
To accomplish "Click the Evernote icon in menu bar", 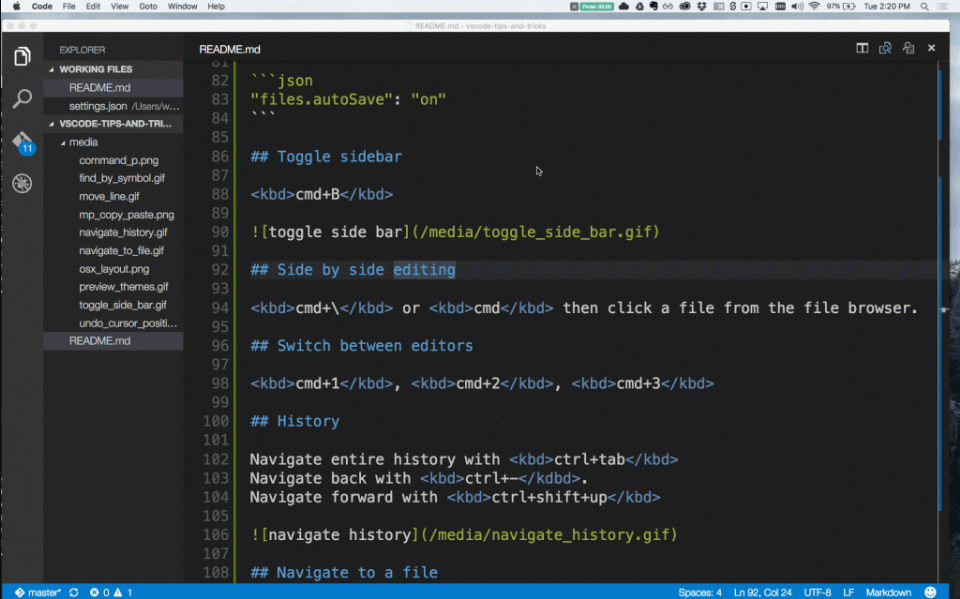I will pyautogui.click(x=653, y=6).
